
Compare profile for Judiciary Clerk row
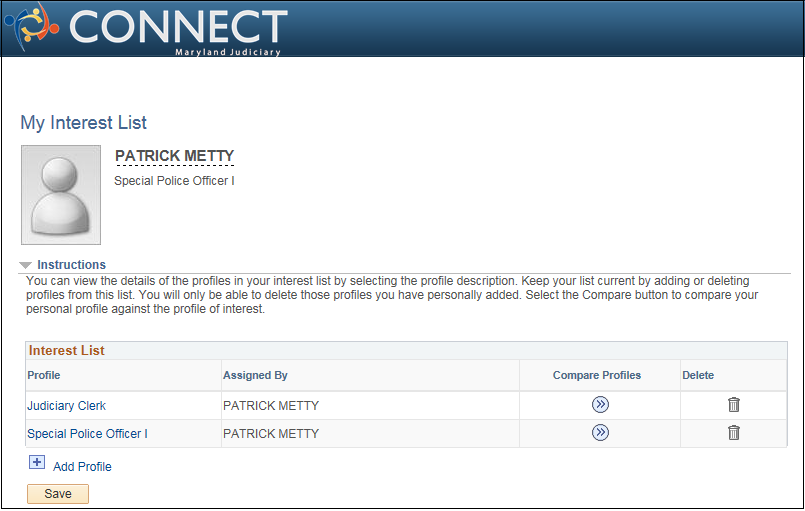coord(600,405)
